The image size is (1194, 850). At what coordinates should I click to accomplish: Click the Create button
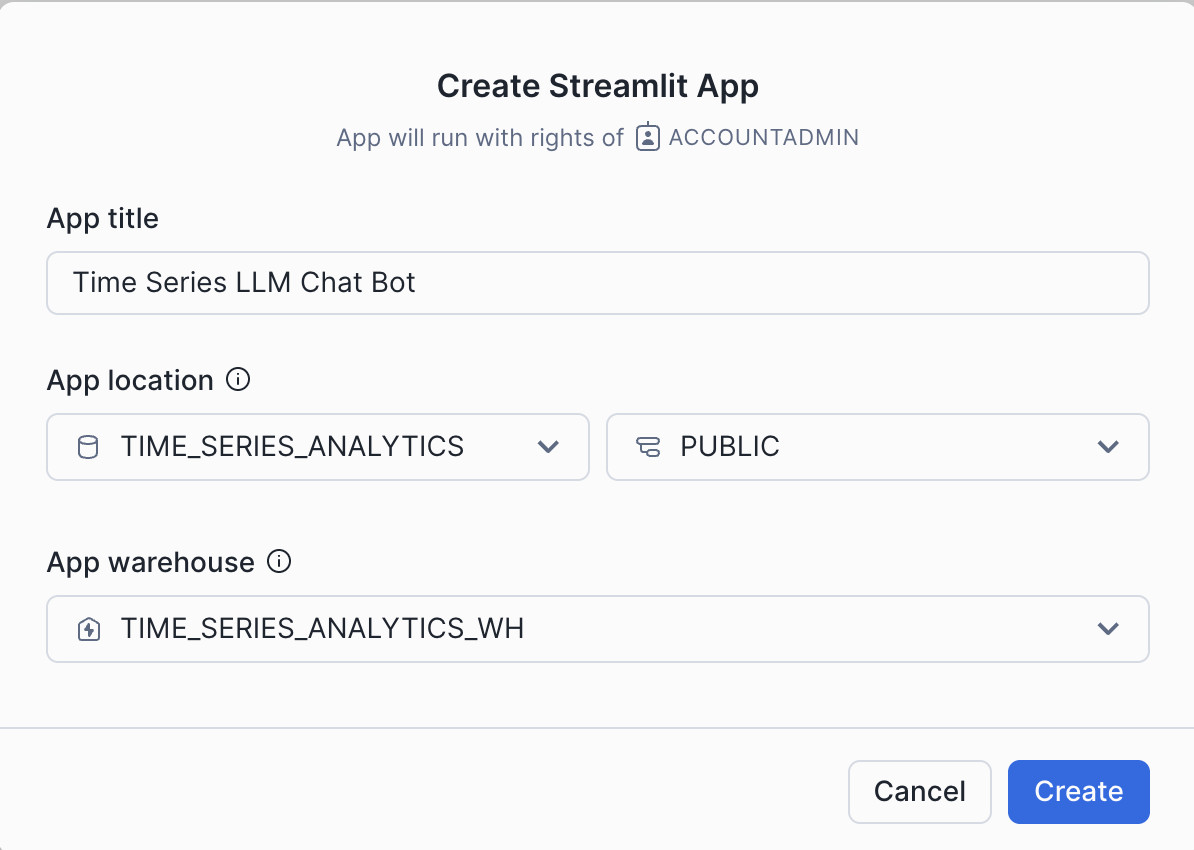(x=1078, y=791)
